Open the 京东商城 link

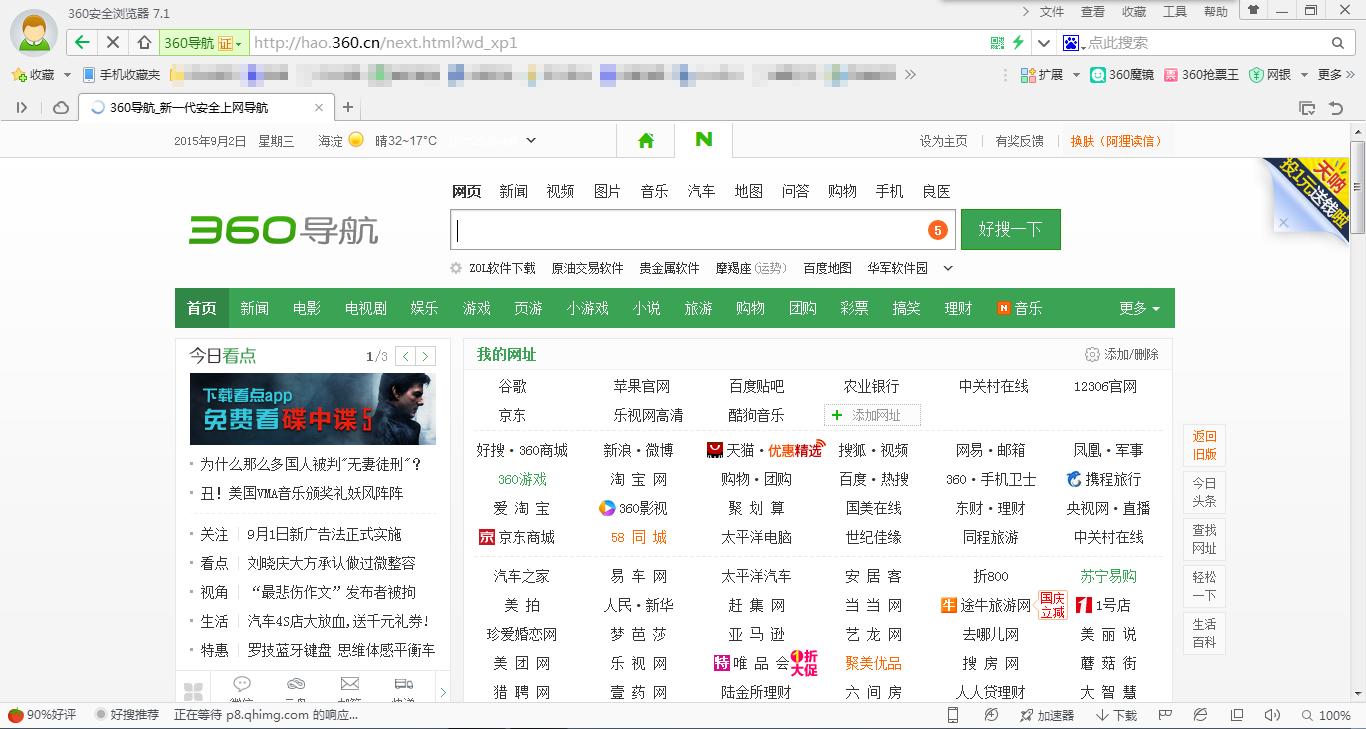tap(517, 537)
